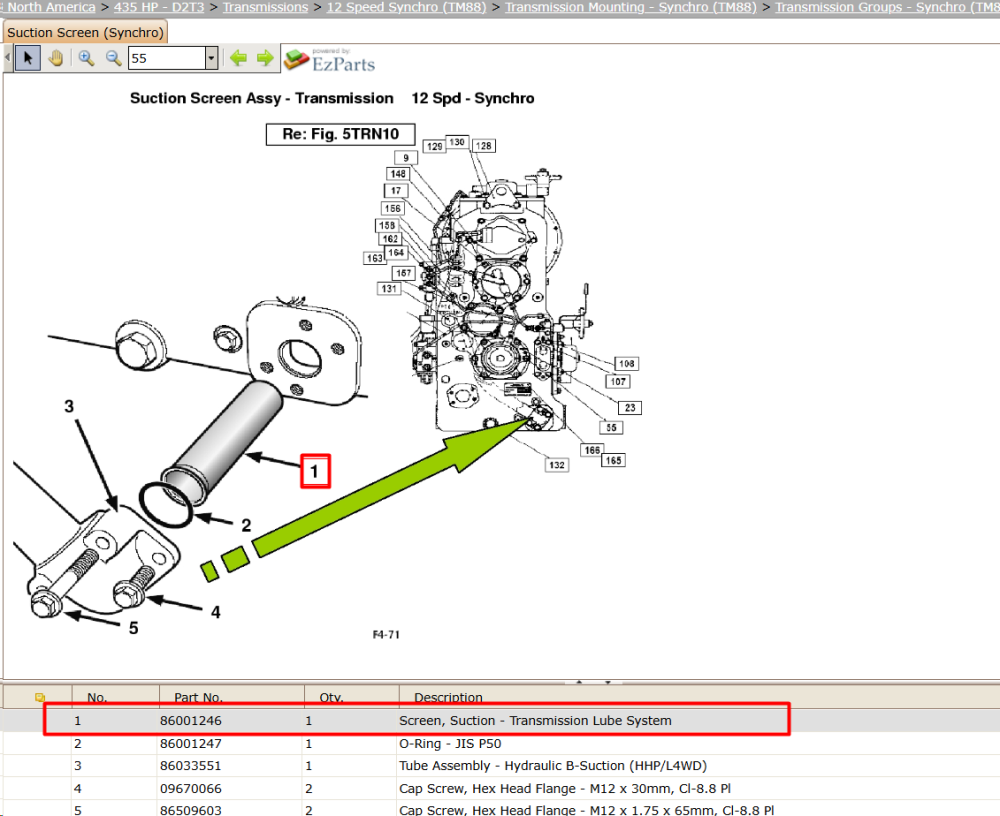The width and height of the screenshot is (1000, 816).
Task: Click callout number 1 on the diagram
Action: [315, 471]
